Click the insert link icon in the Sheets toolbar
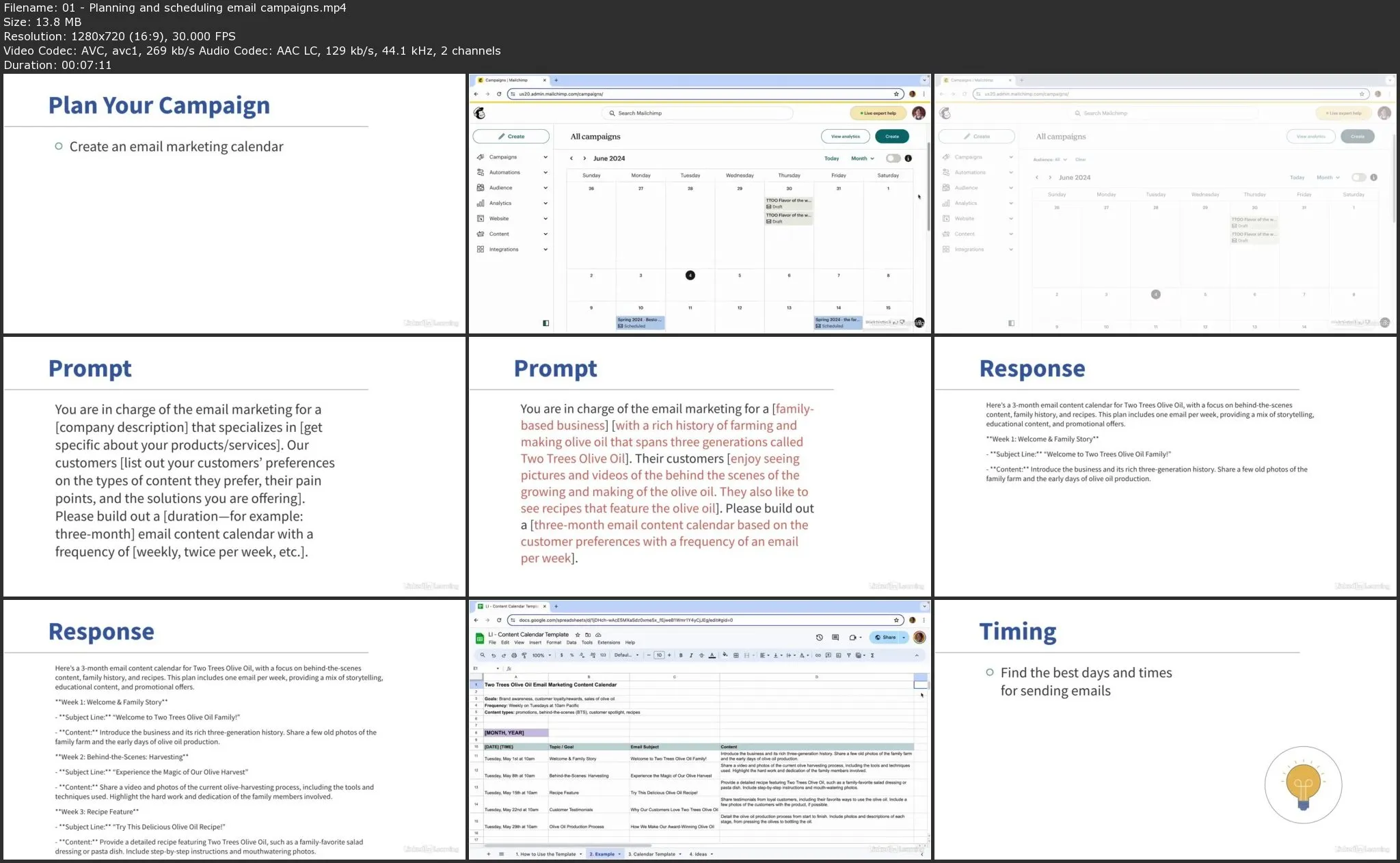1400x863 pixels. click(818, 655)
